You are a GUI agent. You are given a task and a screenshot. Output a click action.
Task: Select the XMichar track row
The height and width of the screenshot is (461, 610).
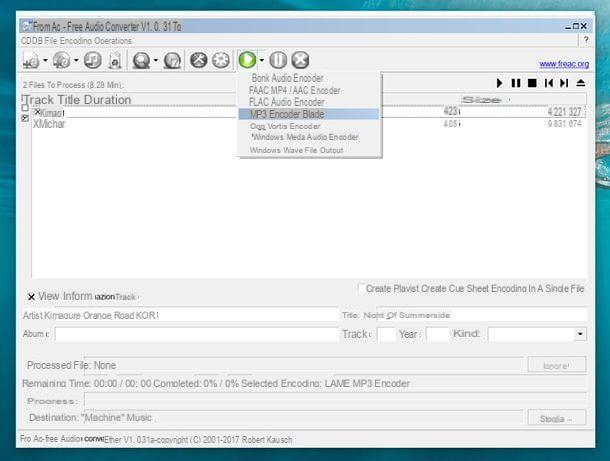tap(308, 124)
